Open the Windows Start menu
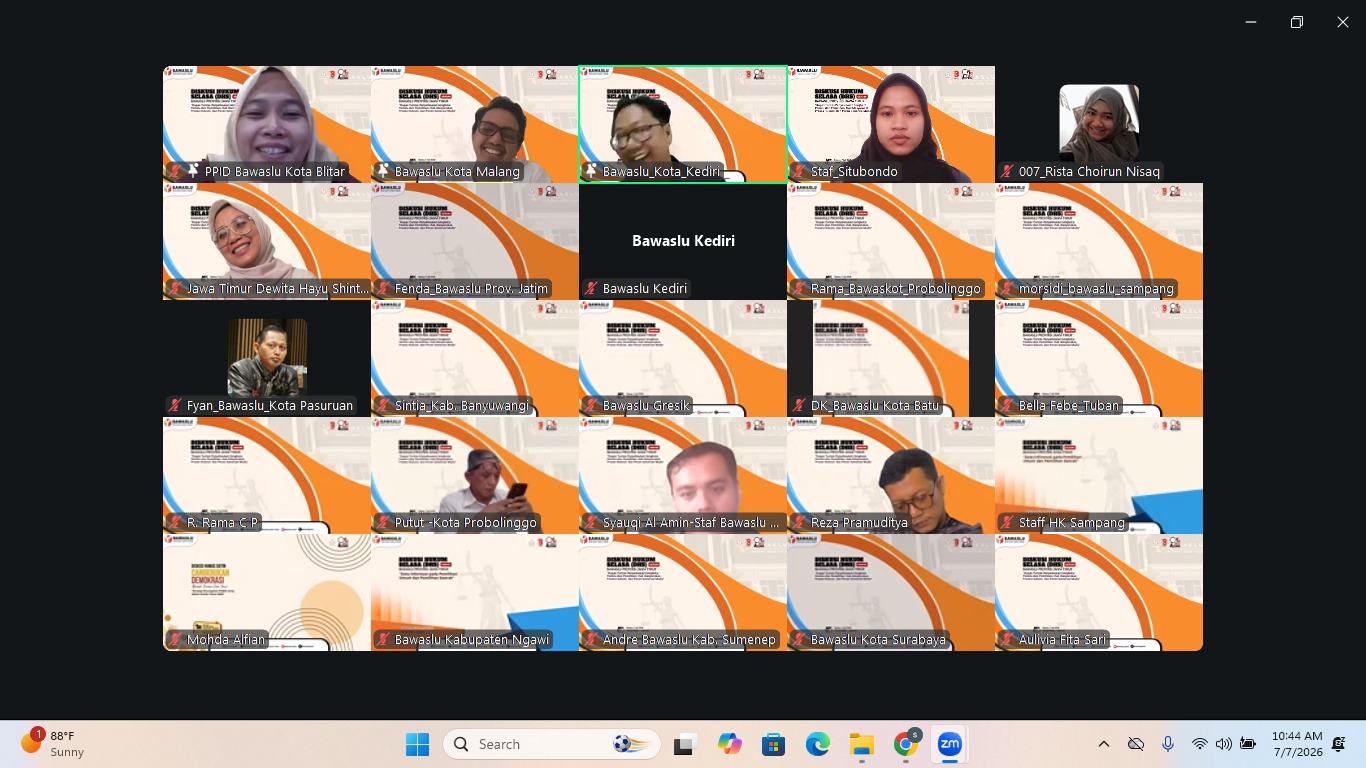The width and height of the screenshot is (1366, 768). [x=417, y=744]
